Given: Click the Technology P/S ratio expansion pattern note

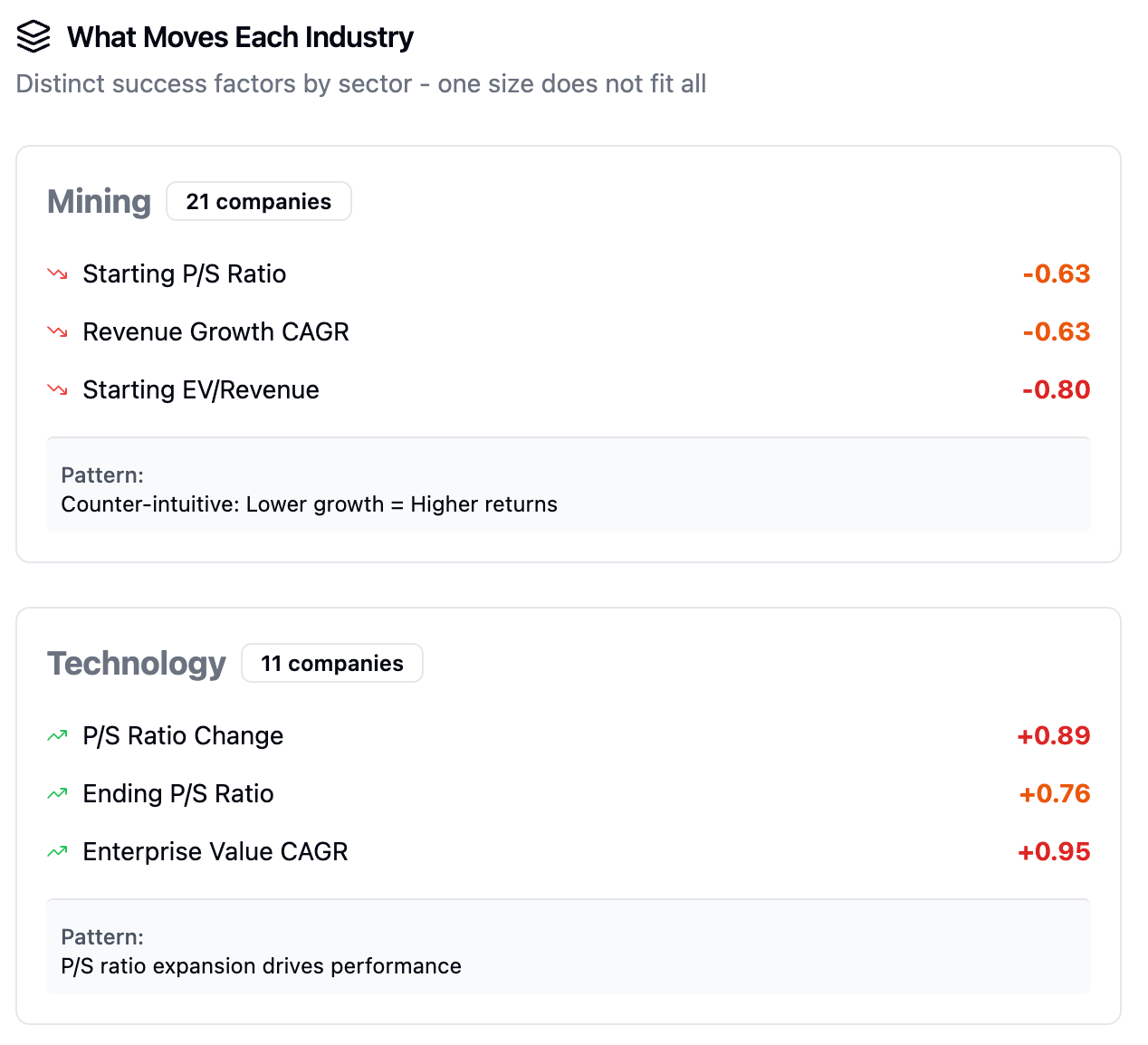Looking at the screenshot, I should [261, 966].
